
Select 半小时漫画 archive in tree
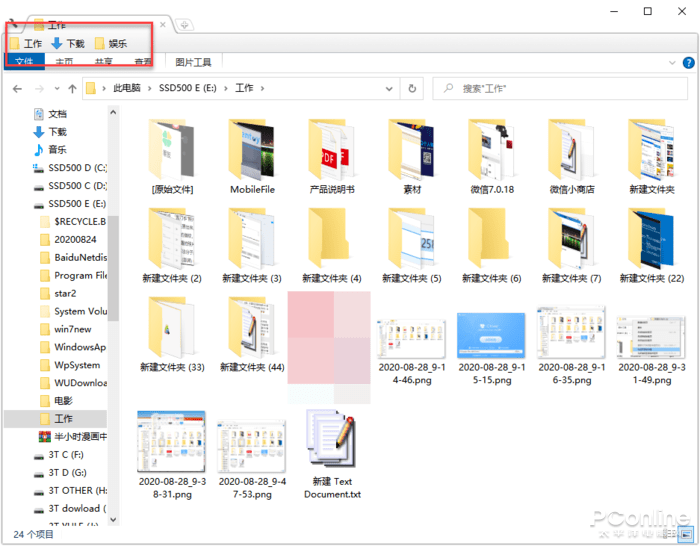(x=73, y=437)
